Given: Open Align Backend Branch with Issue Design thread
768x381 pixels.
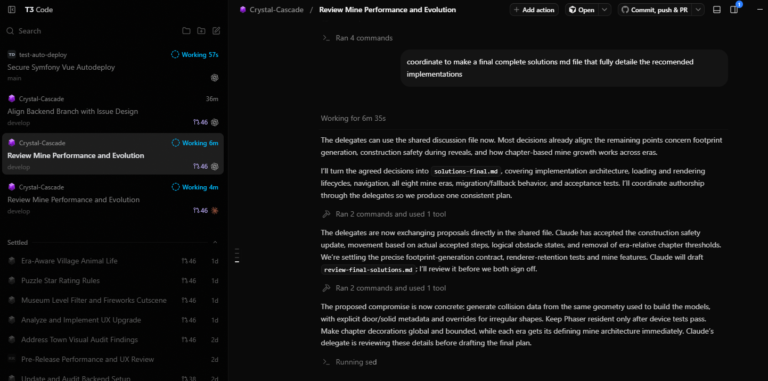Looking at the screenshot, I should coord(72,111).
